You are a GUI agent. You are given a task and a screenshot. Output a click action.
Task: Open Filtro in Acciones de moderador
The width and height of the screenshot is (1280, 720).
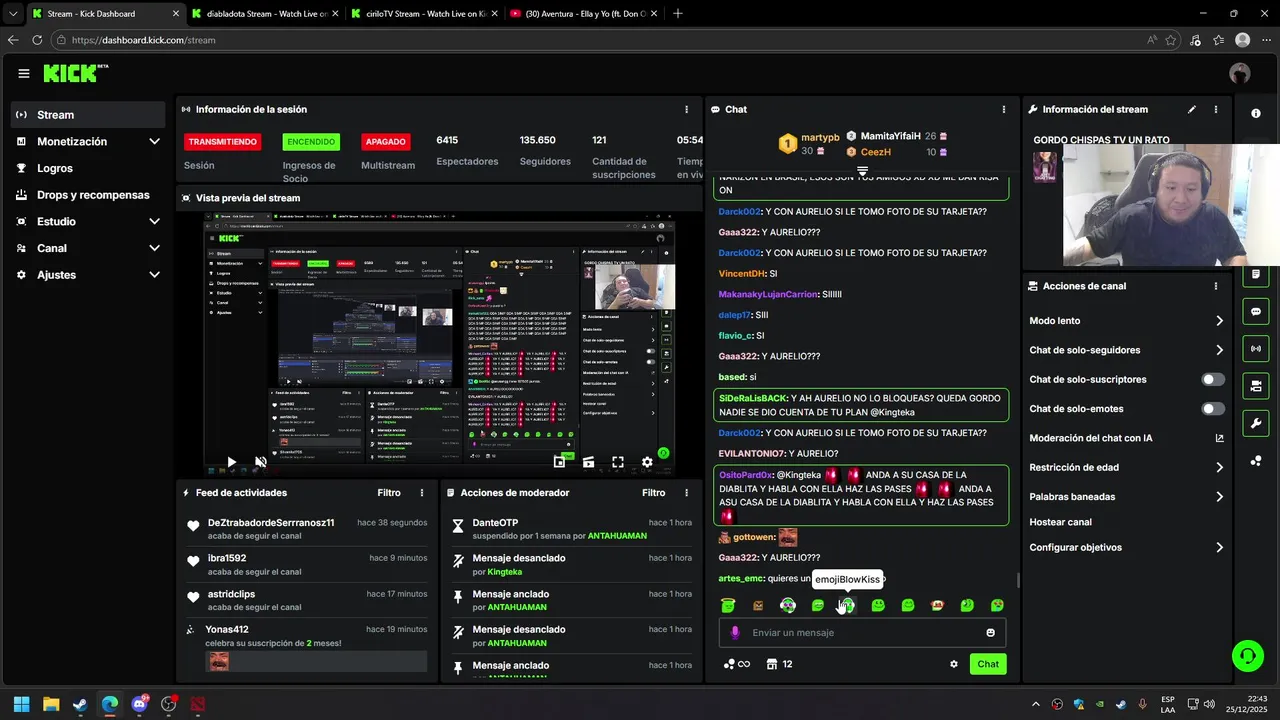coord(654,493)
